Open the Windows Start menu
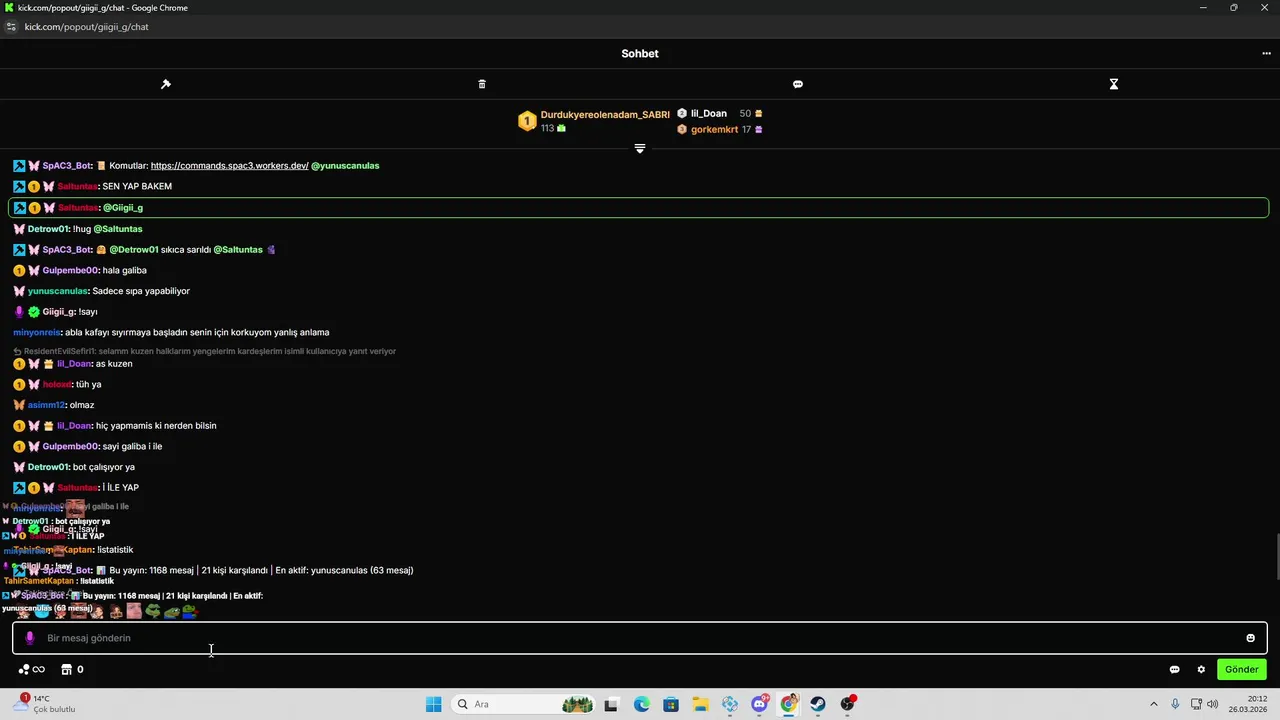Screen dimensions: 1280x720 click(433, 704)
